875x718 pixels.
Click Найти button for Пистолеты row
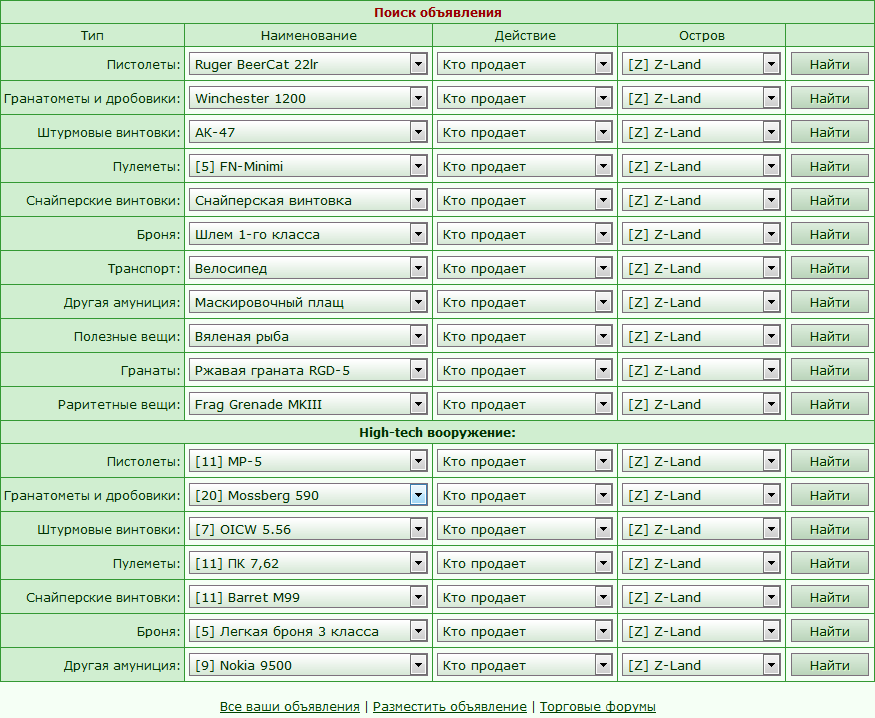tap(829, 65)
